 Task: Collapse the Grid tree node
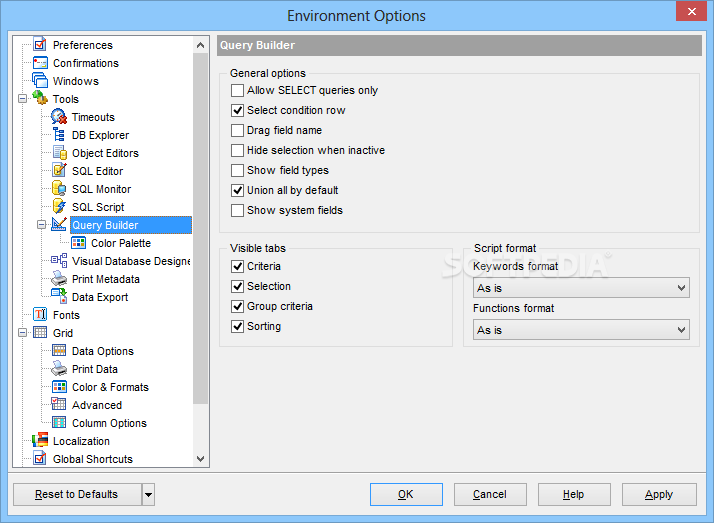[x=22, y=332]
